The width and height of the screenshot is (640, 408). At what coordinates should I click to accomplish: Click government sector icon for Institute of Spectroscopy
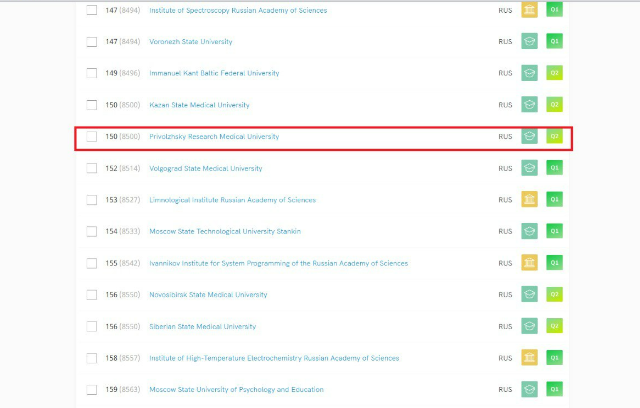(x=529, y=9)
